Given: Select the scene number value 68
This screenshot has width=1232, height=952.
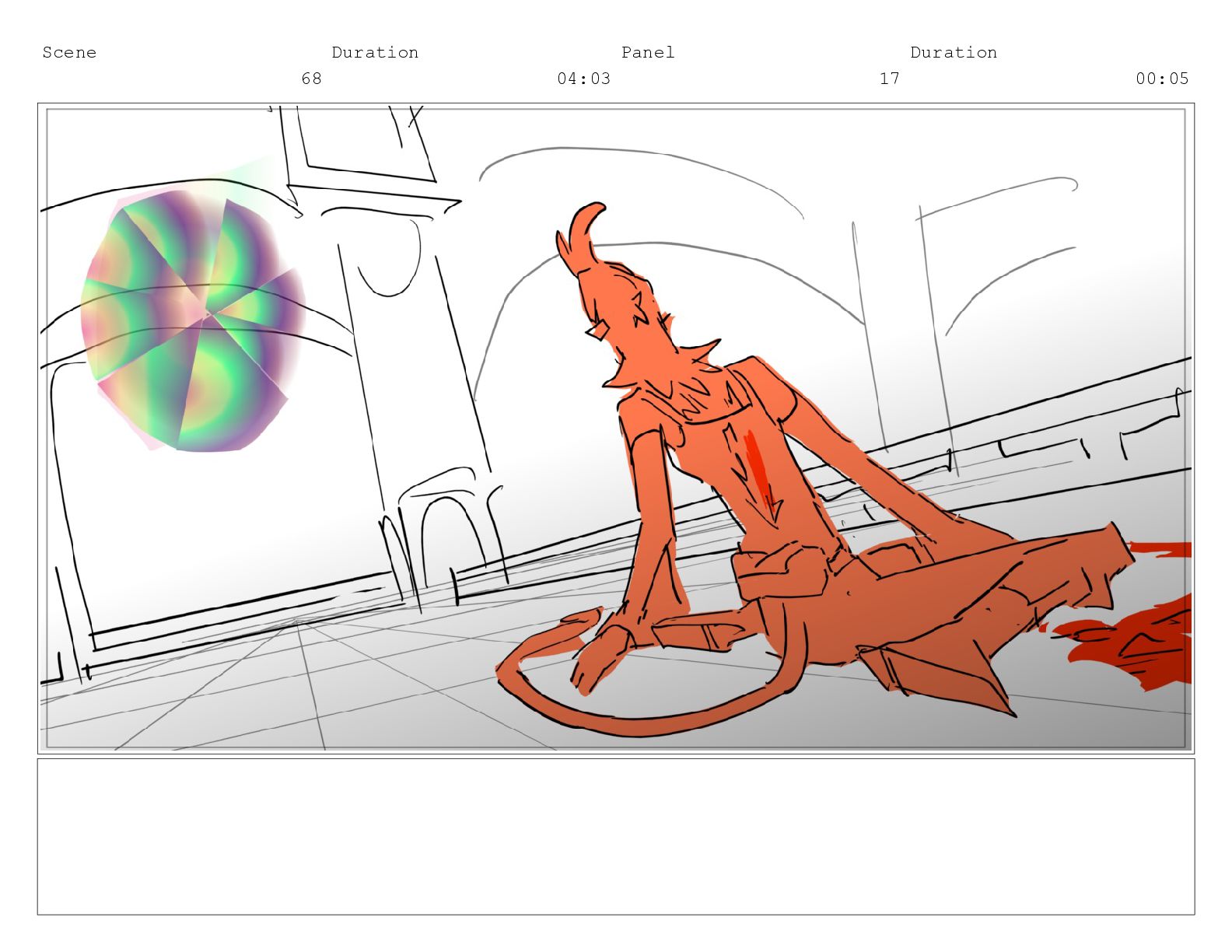Looking at the screenshot, I should click(x=311, y=79).
